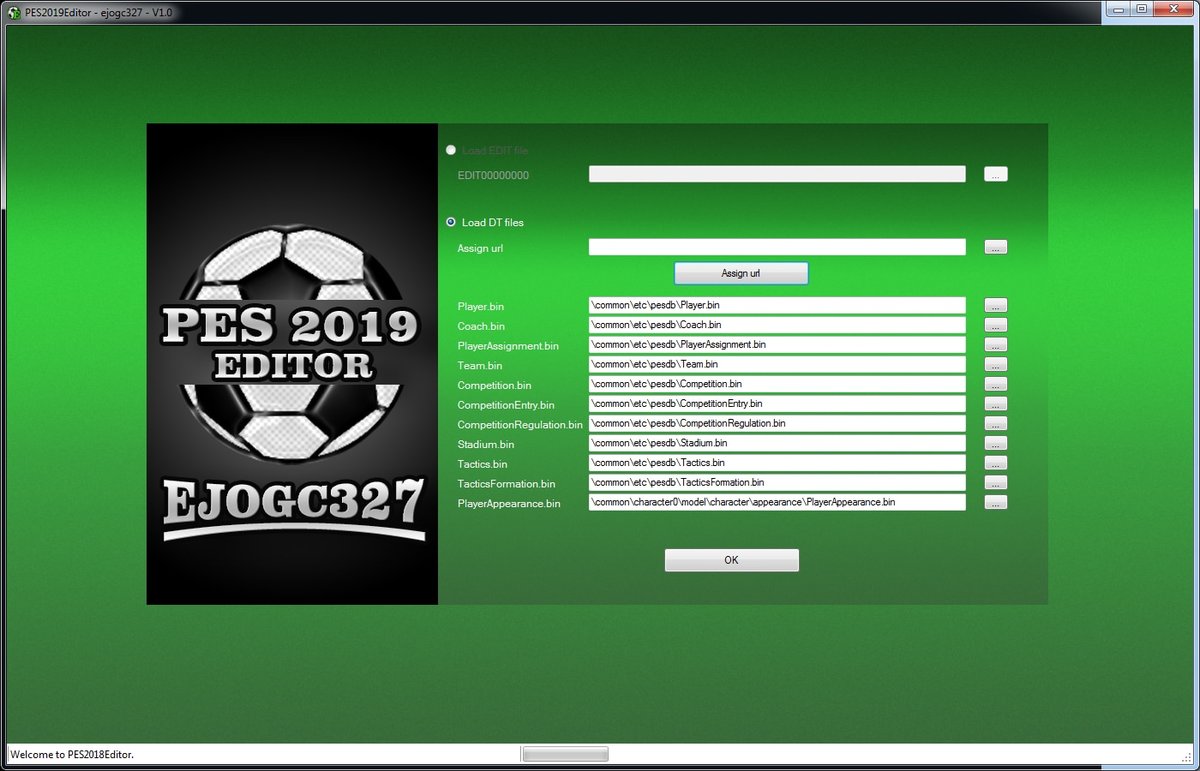Click the TacticsFormation.bin path field
The image size is (1200, 771).
[x=777, y=483]
